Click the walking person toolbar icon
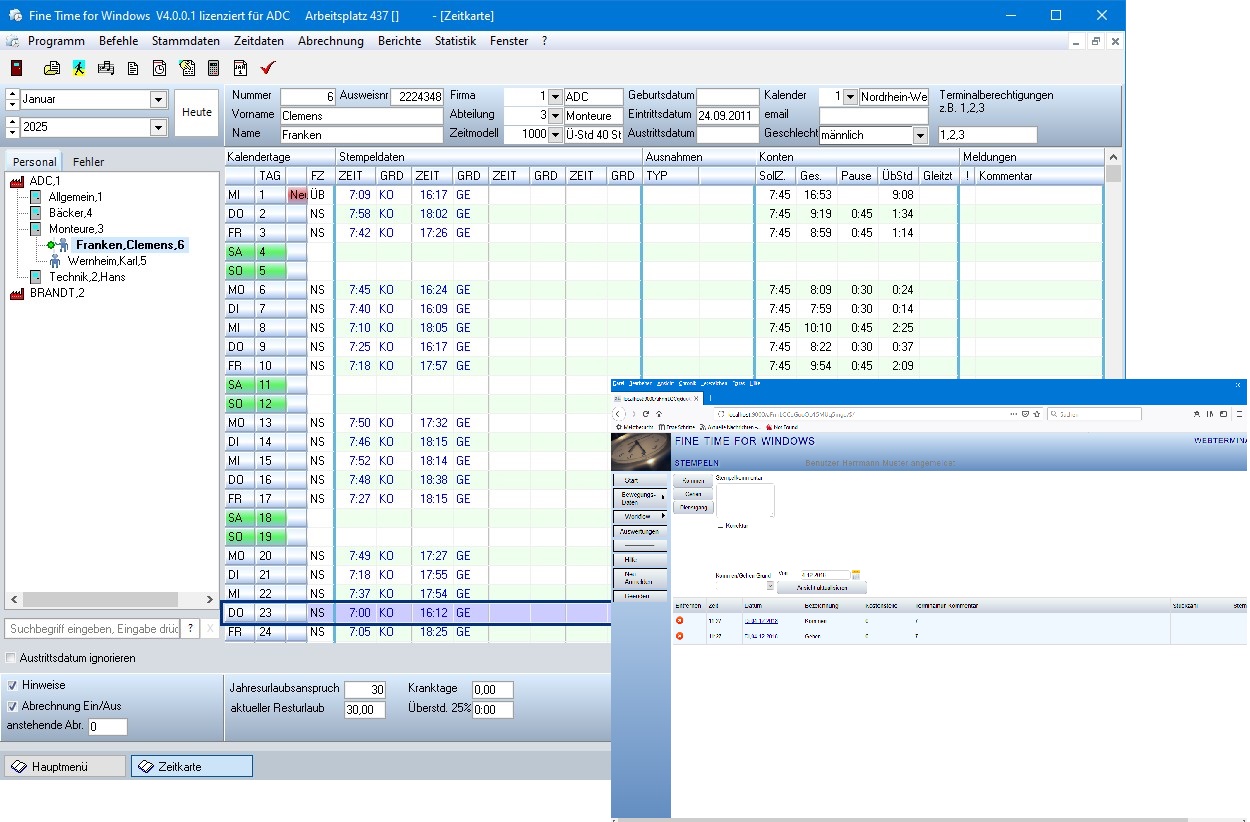Screen dimensions: 1250x822 pos(79,68)
